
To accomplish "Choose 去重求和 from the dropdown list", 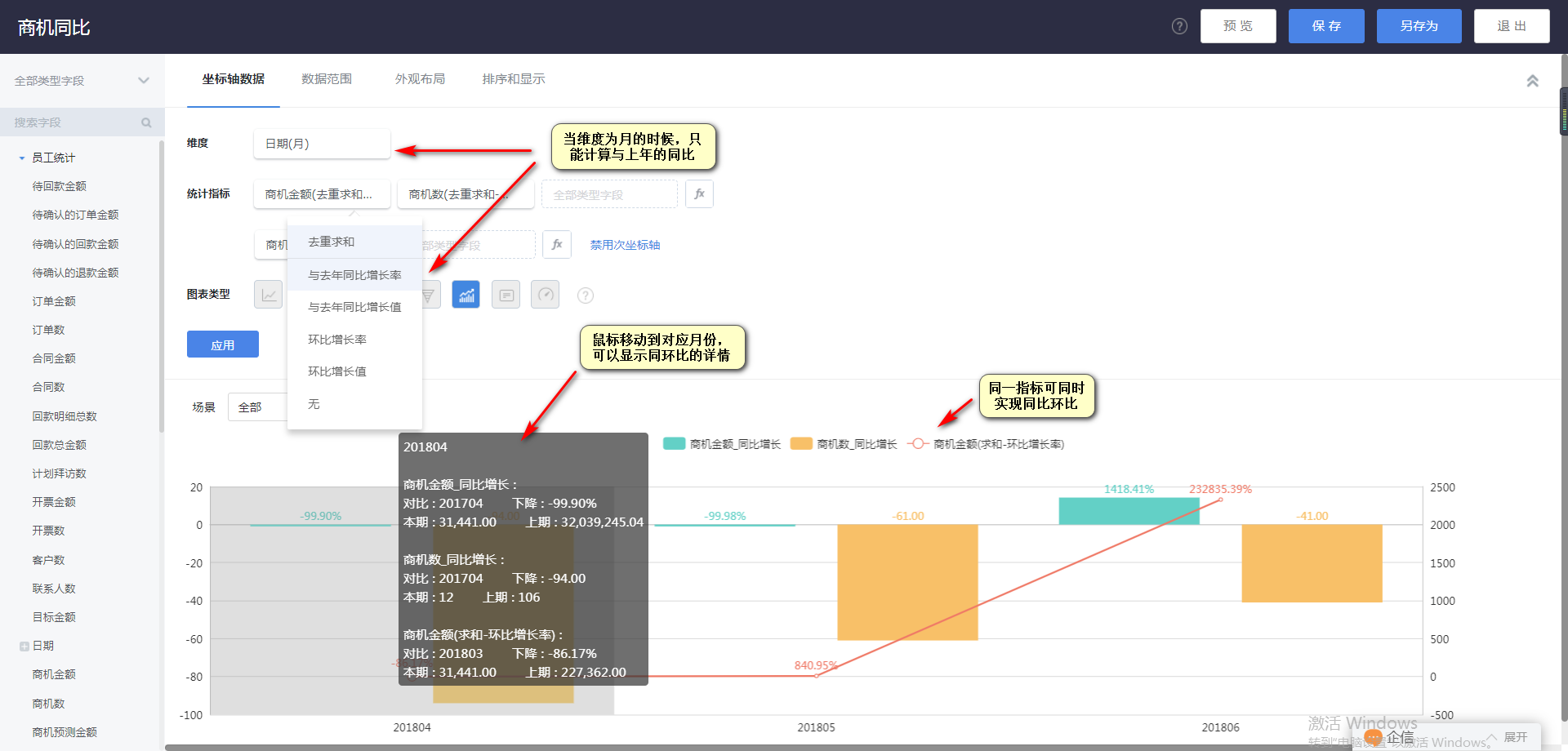I will coord(354,242).
